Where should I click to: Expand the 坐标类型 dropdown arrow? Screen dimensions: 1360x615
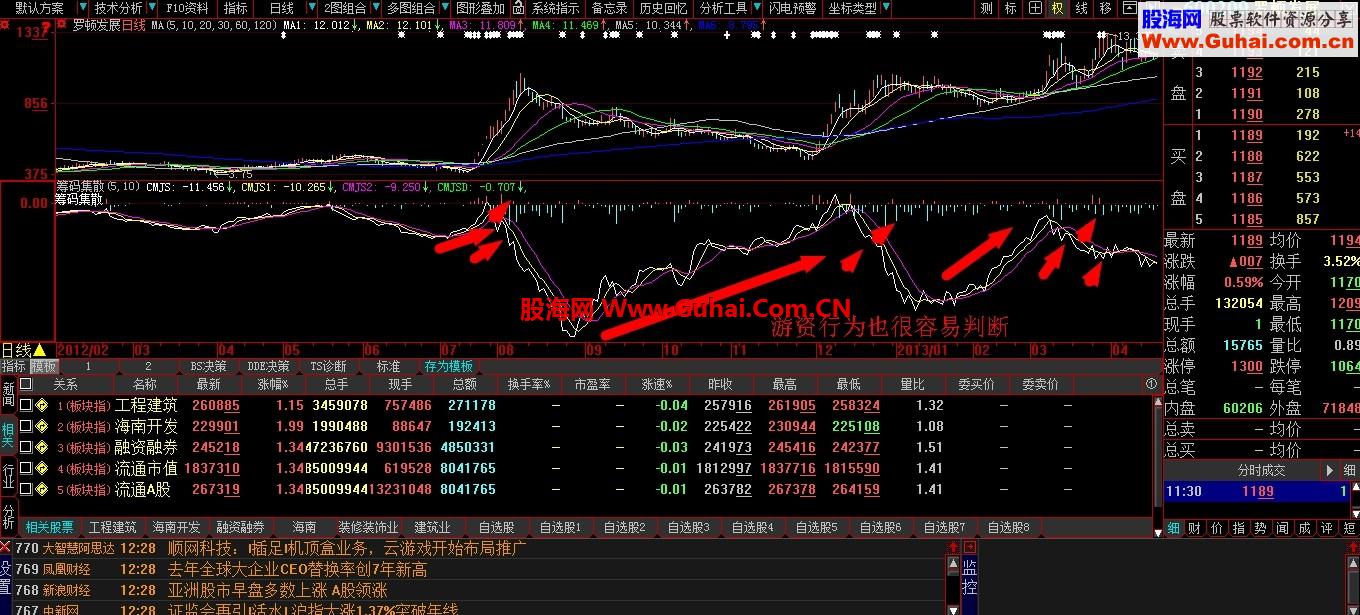click(884, 8)
